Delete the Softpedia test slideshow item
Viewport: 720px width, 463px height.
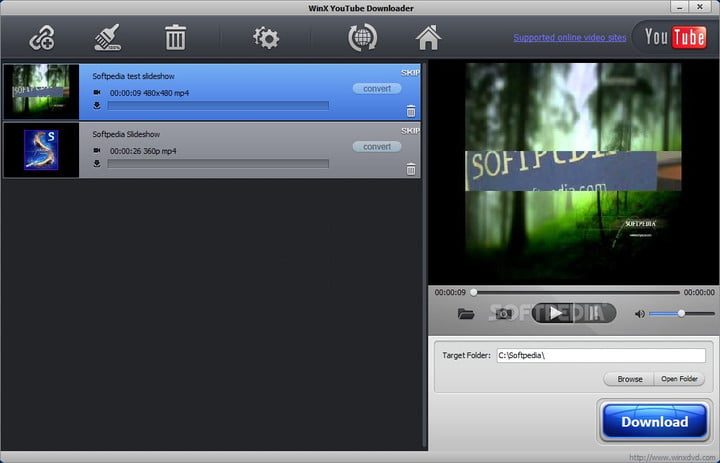tap(410, 112)
